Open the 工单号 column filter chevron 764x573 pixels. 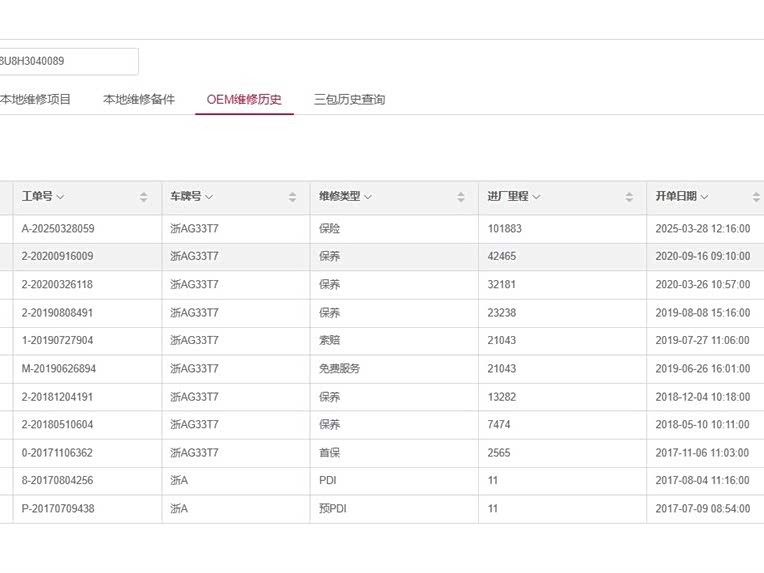tap(60, 197)
